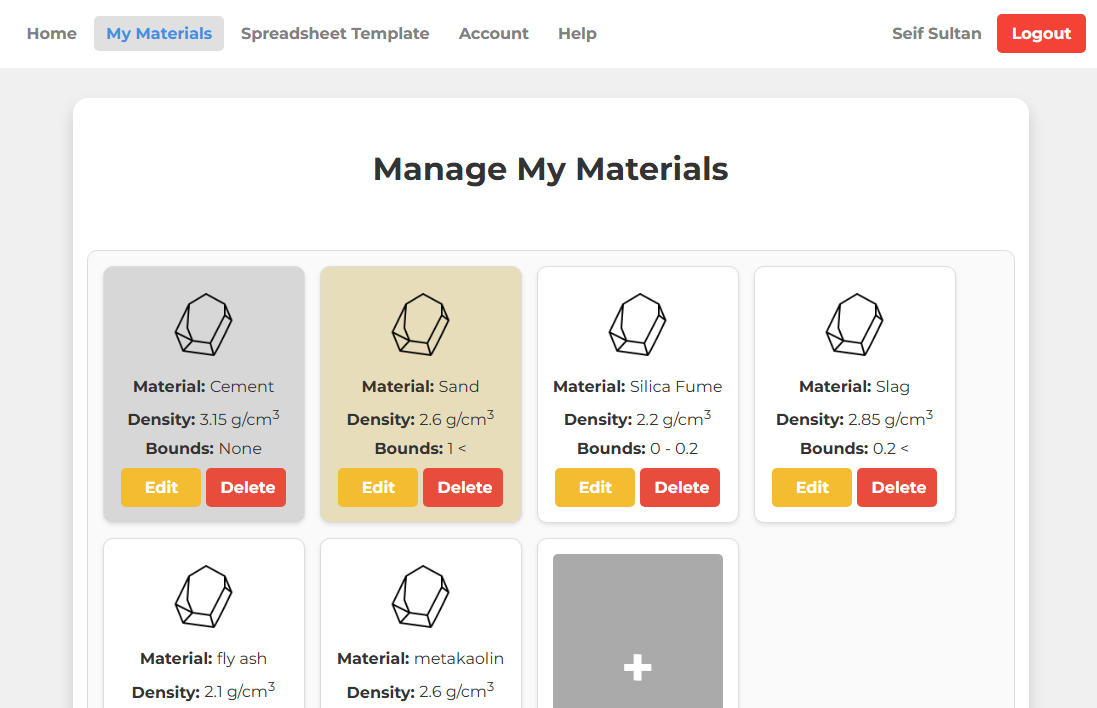Open the Home page
The image size is (1097, 708).
pyautogui.click(x=52, y=34)
